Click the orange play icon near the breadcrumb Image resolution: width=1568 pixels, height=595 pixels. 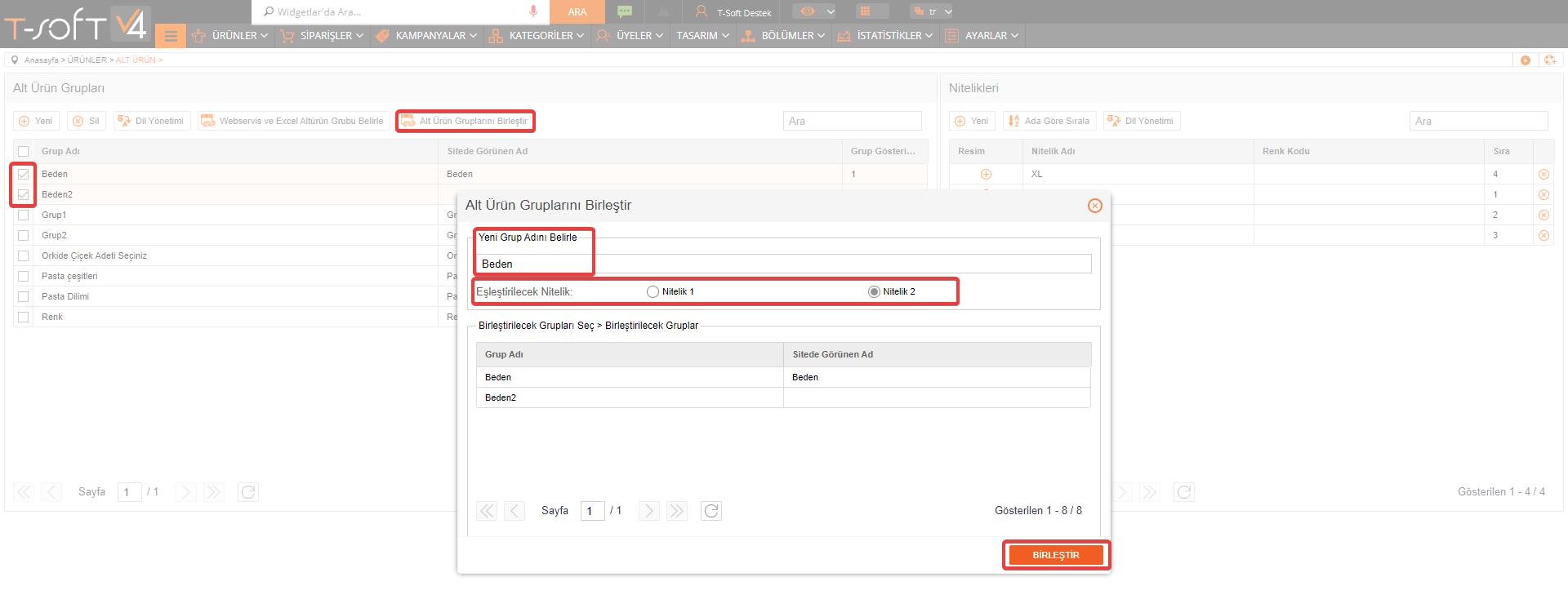pos(1526,60)
